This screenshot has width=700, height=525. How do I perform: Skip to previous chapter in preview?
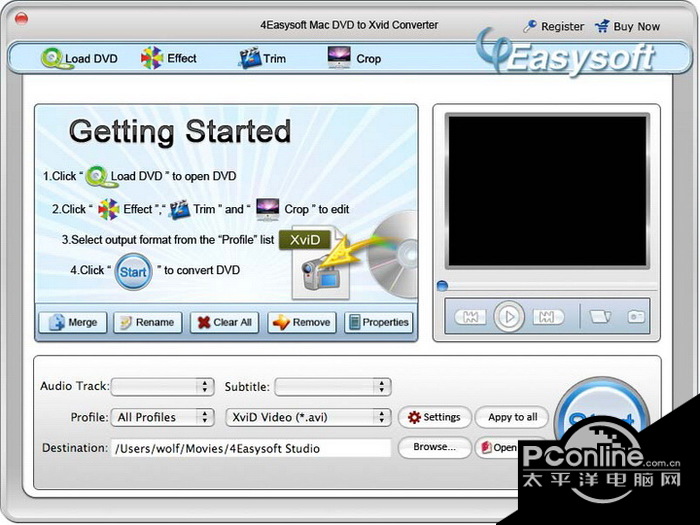pos(471,317)
